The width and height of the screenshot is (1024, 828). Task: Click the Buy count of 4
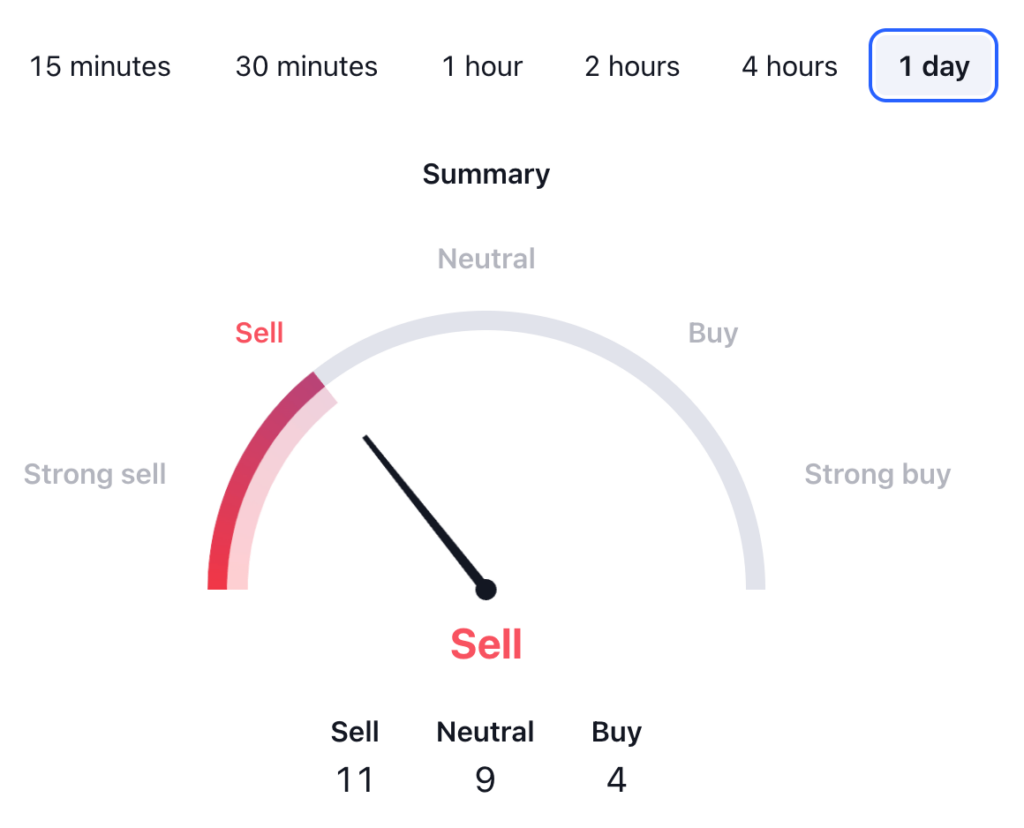[x=616, y=779]
